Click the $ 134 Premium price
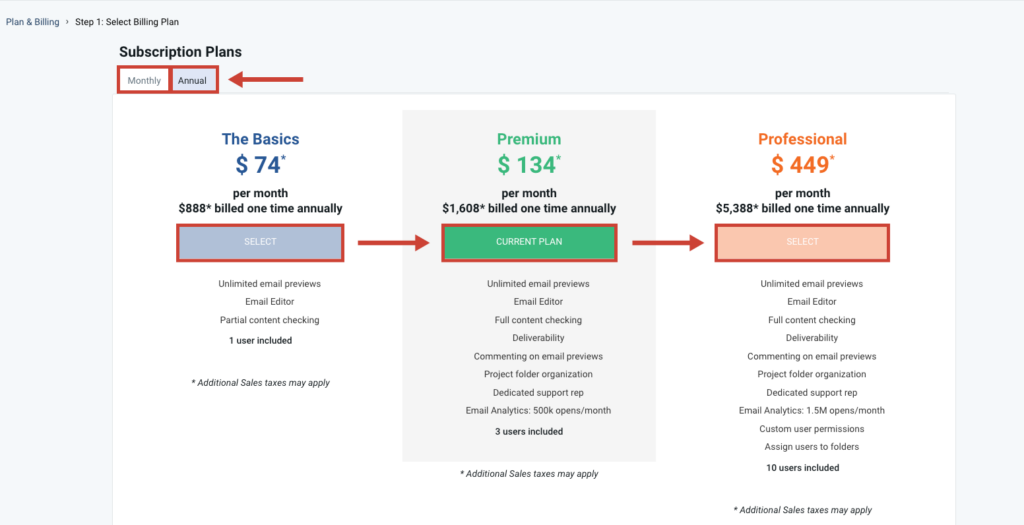This screenshot has height=525, width=1024. 529,165
